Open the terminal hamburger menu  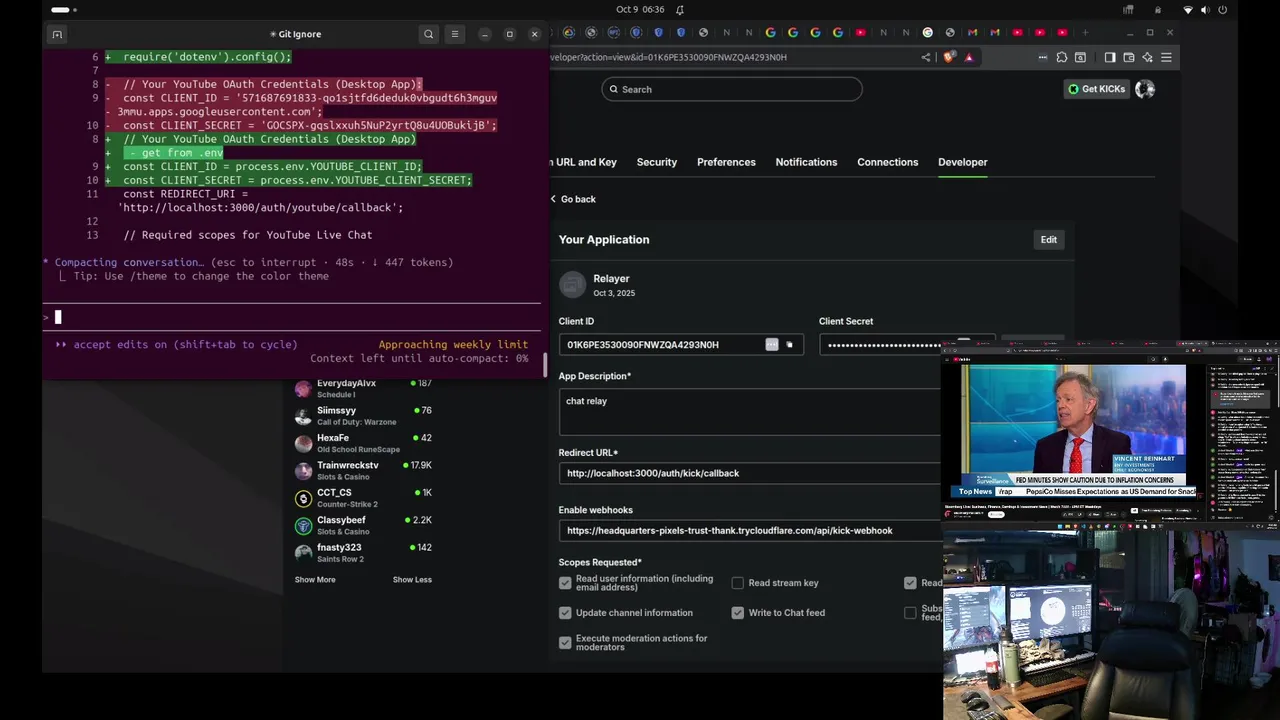tap(455, 34)
